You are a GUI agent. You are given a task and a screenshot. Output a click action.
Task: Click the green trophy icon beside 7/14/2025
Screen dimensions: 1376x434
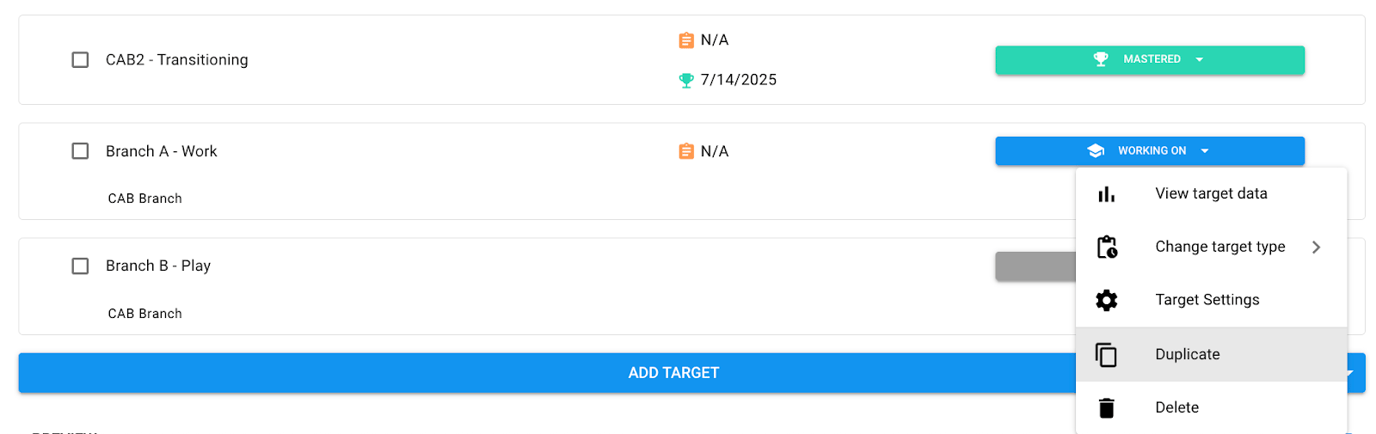point(686,80)
